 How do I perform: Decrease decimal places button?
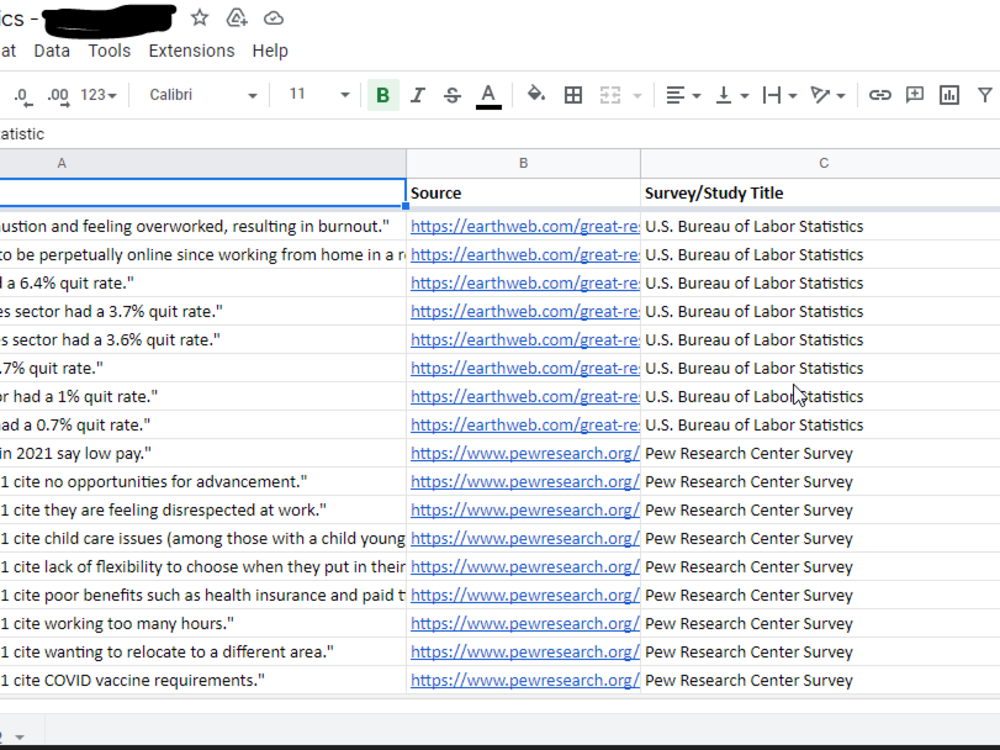(x=22, y=96)
